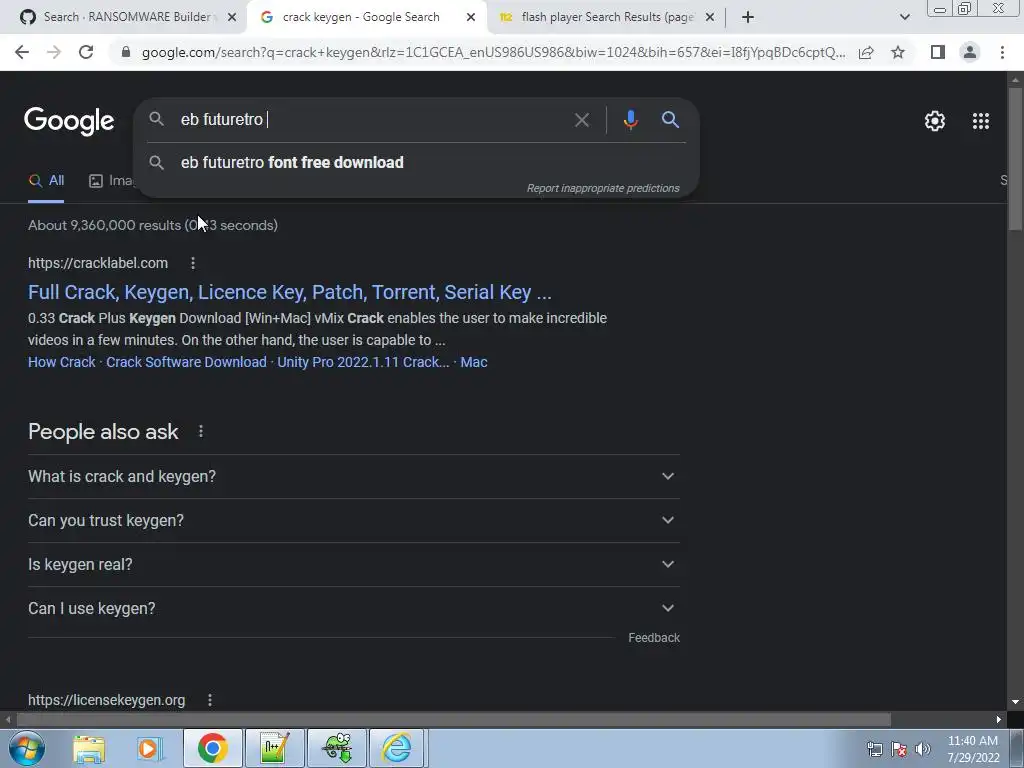Click the https://licensekeygen.org URL text
1024x768 pixels.
pos(106,700)
